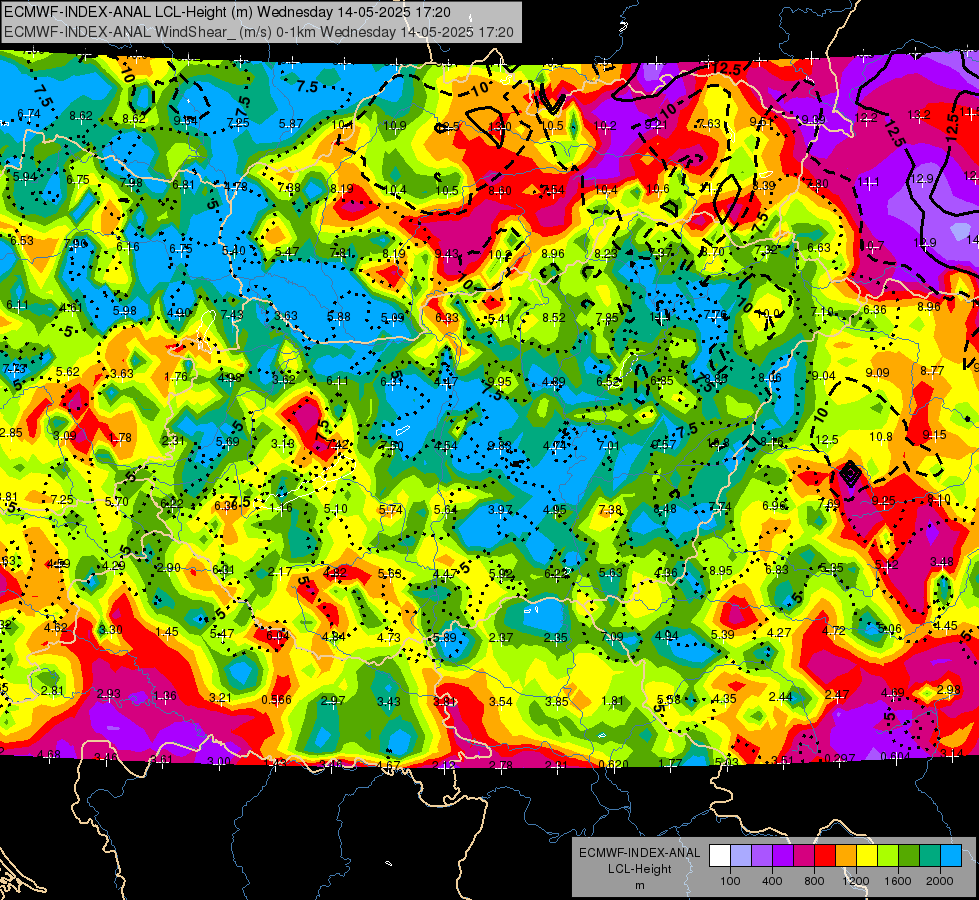Click the sky blue legend swatch
Image resolution: width=979 pixels, height=900 pixels.
tap(951, 856)
